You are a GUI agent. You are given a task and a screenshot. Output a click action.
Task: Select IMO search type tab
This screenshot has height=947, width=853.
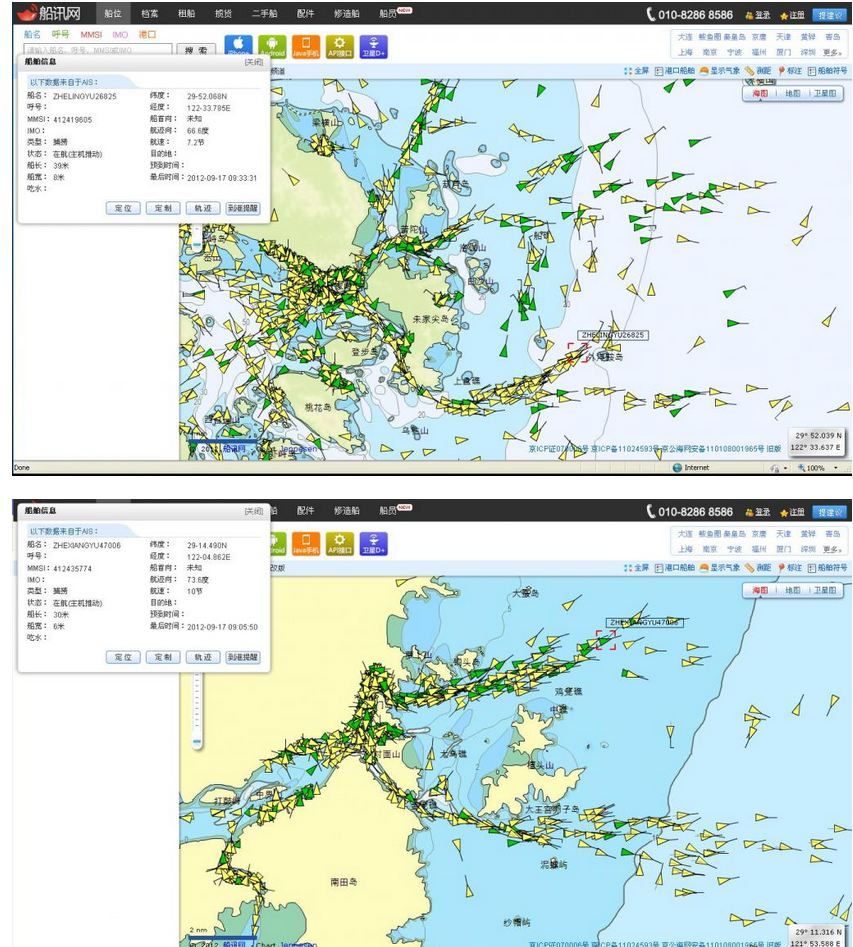click(120, 34)
